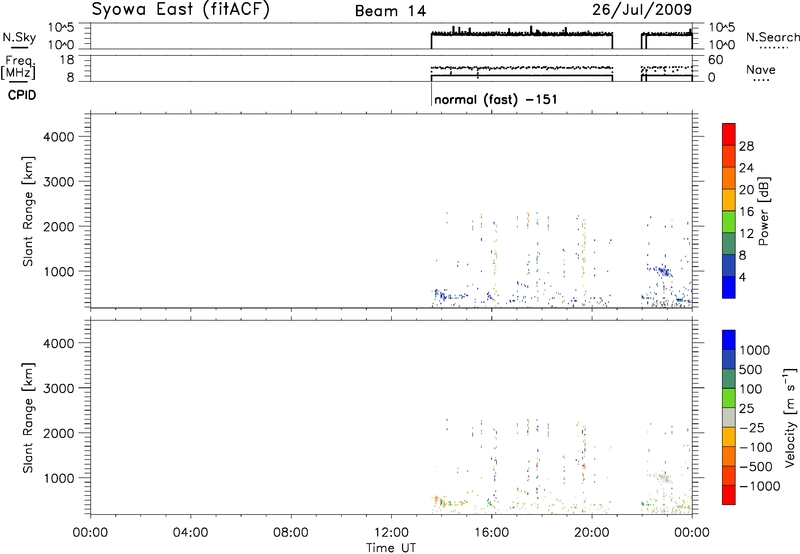Click the '4000' tick on the power panel
The height and width of the screenshot is (554, 800).
pos(58,137)
